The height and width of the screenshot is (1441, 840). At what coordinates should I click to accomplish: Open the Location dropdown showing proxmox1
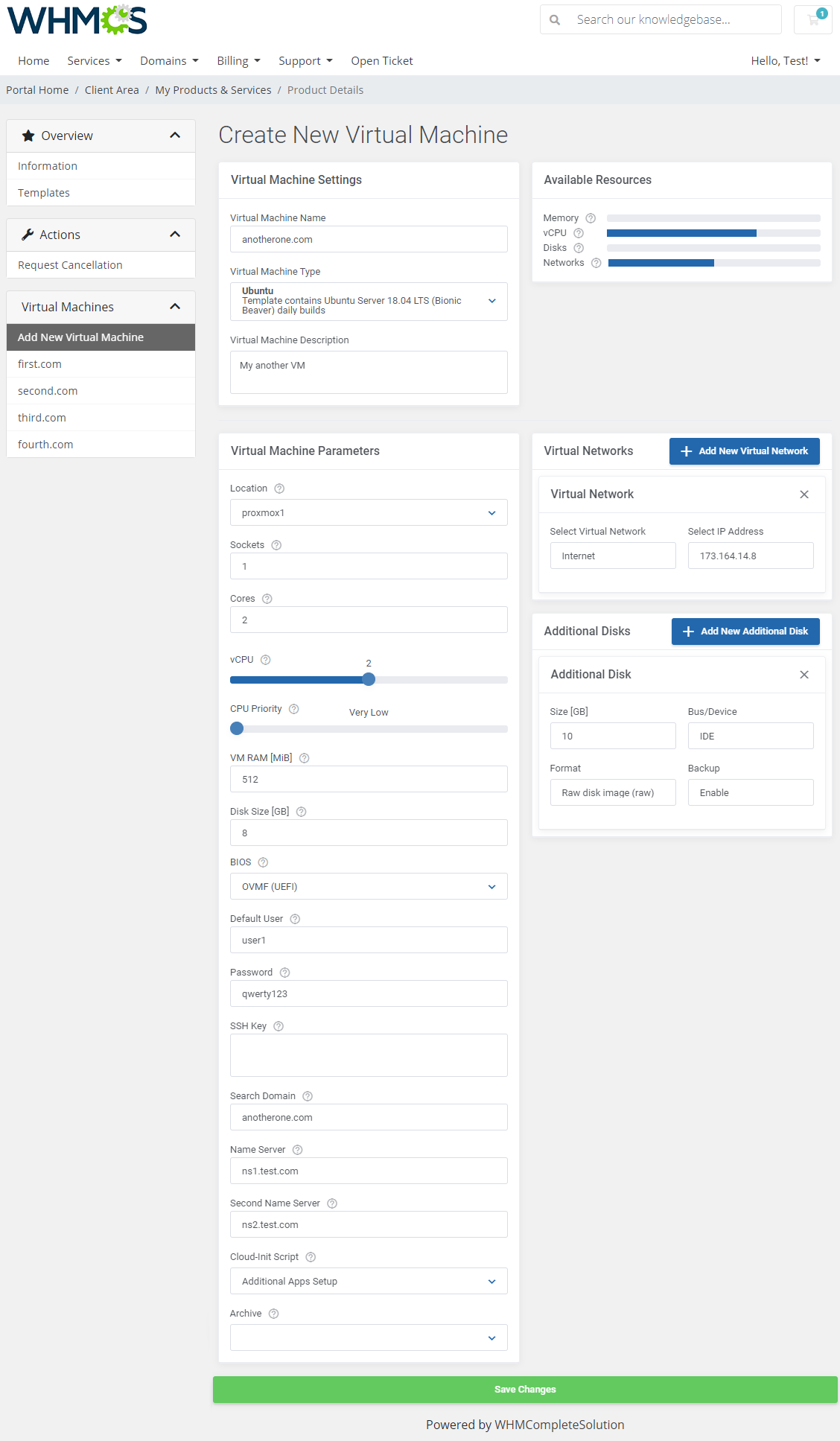(369, 512)
